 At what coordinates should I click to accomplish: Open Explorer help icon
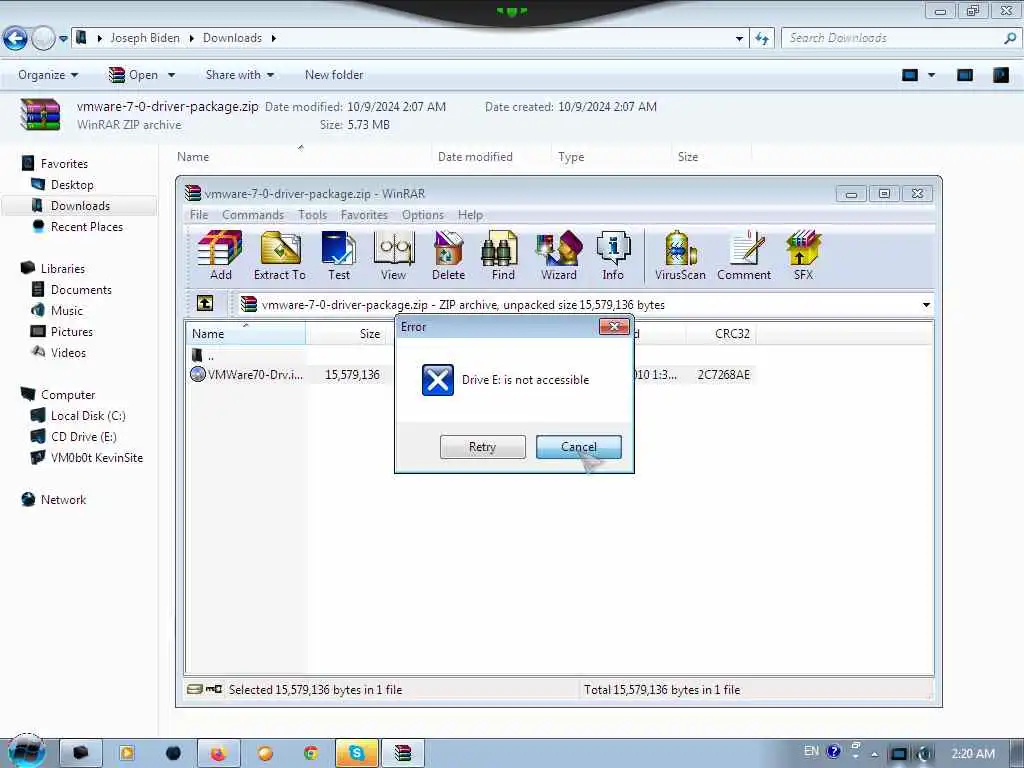tap(1000, 75)
